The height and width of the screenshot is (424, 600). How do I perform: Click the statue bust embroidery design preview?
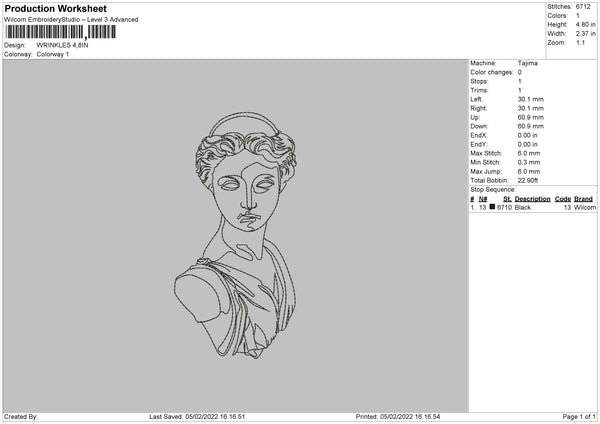235,235
